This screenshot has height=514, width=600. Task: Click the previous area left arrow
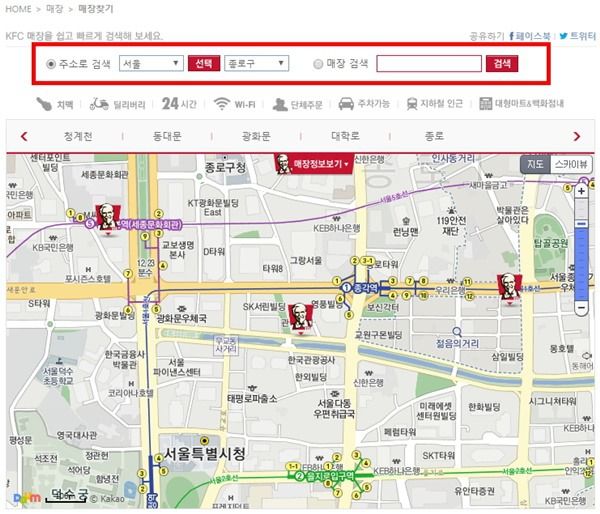[x=24, y=136]
